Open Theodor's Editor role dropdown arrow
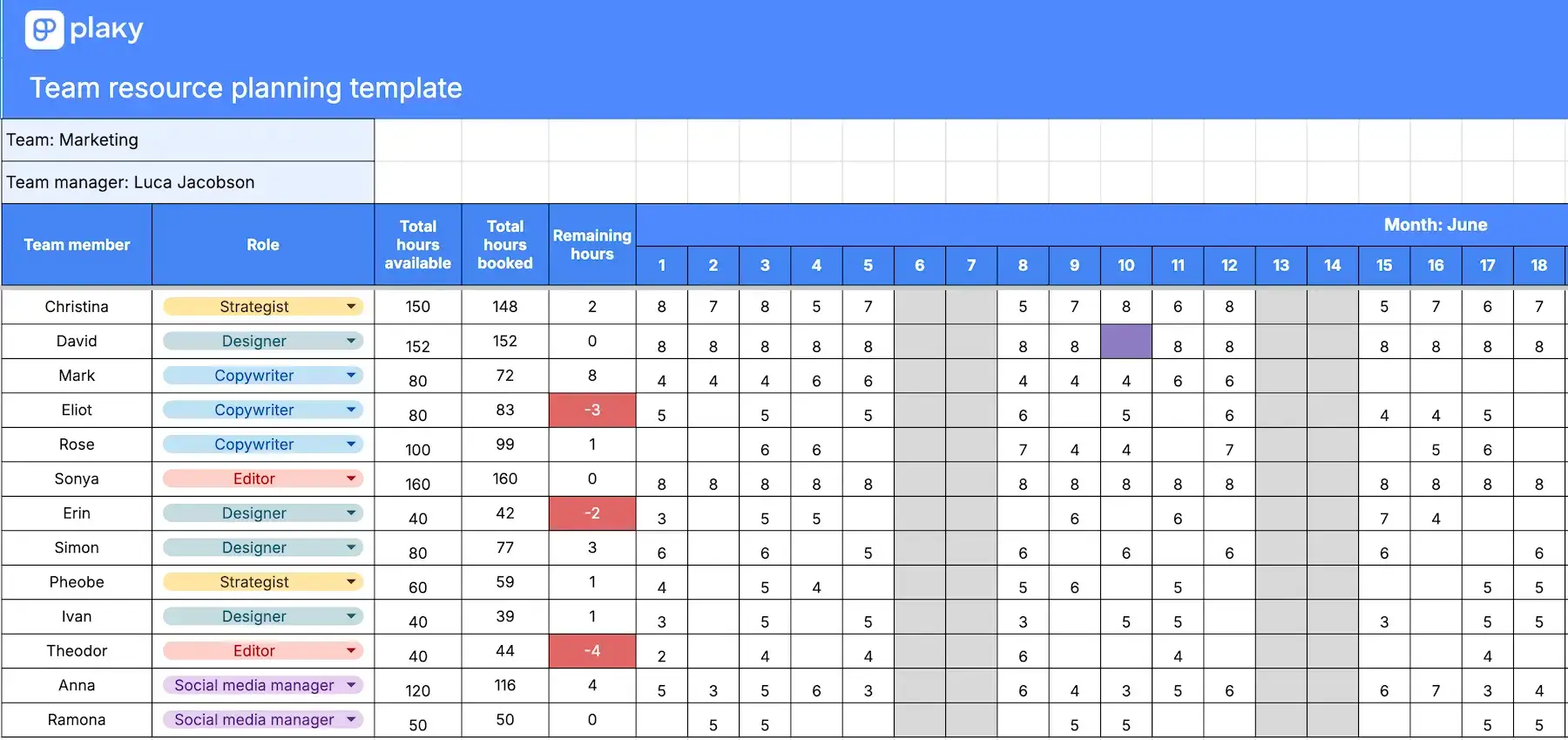Screen dimensions: 1568x740 click(351, 650)
